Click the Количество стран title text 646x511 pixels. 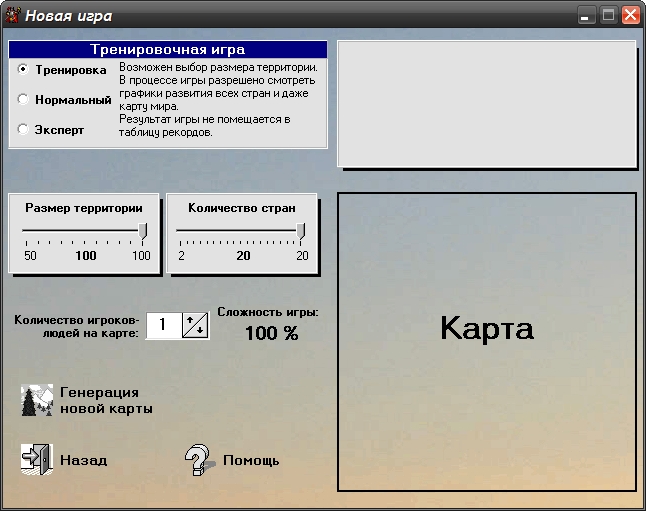click(242, 208)
